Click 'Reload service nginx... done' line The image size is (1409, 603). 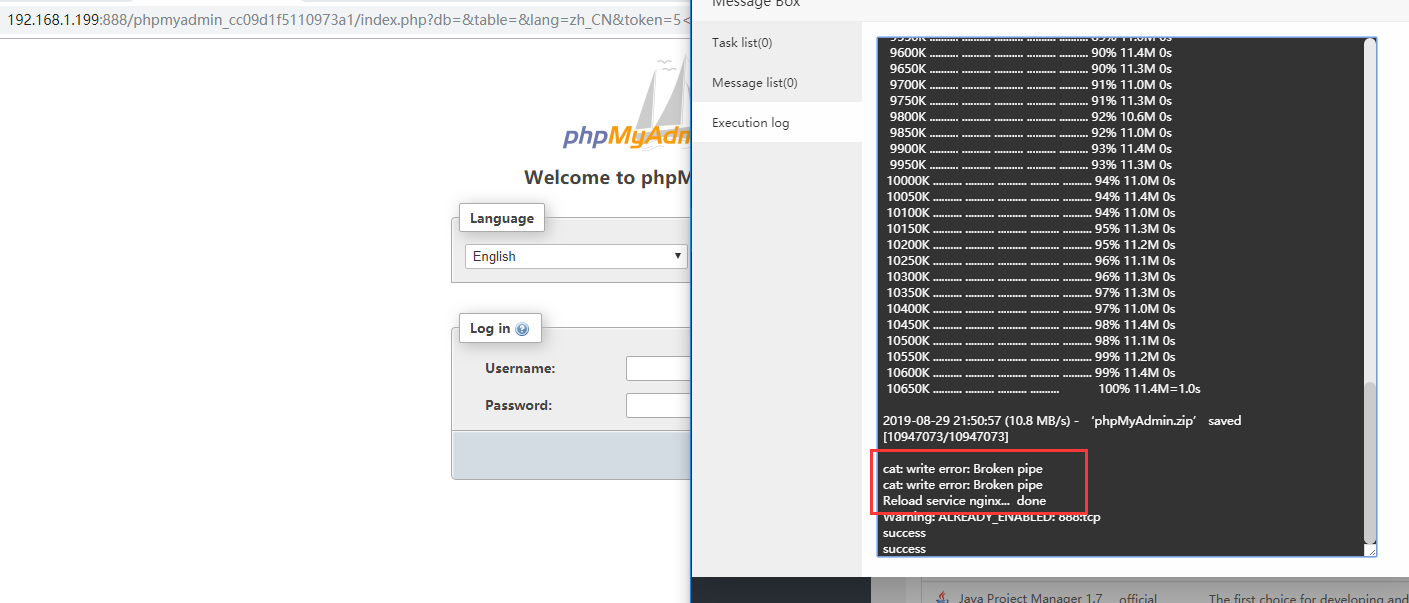(x=964, y=501)
